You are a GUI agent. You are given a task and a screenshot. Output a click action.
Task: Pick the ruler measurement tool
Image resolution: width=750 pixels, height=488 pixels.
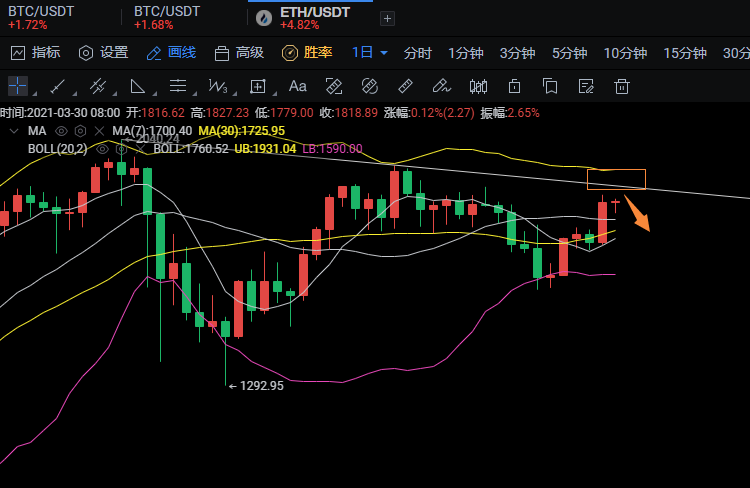point(405,87)
